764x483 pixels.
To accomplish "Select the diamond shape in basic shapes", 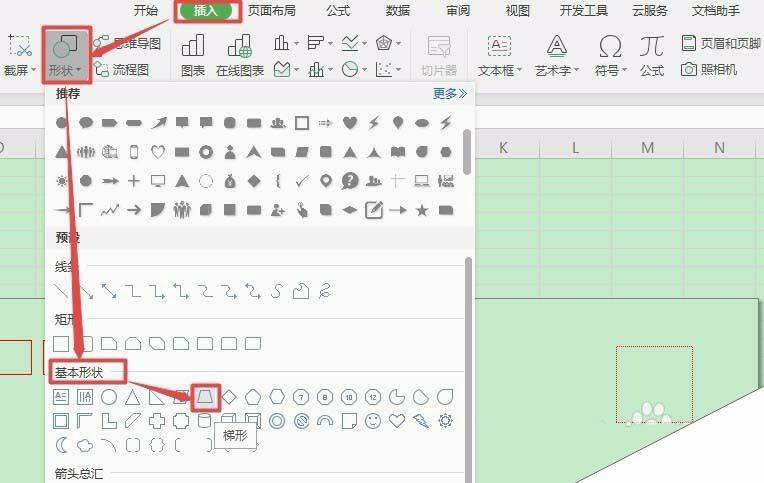I will pyautogui.click(x=229, y=397).
